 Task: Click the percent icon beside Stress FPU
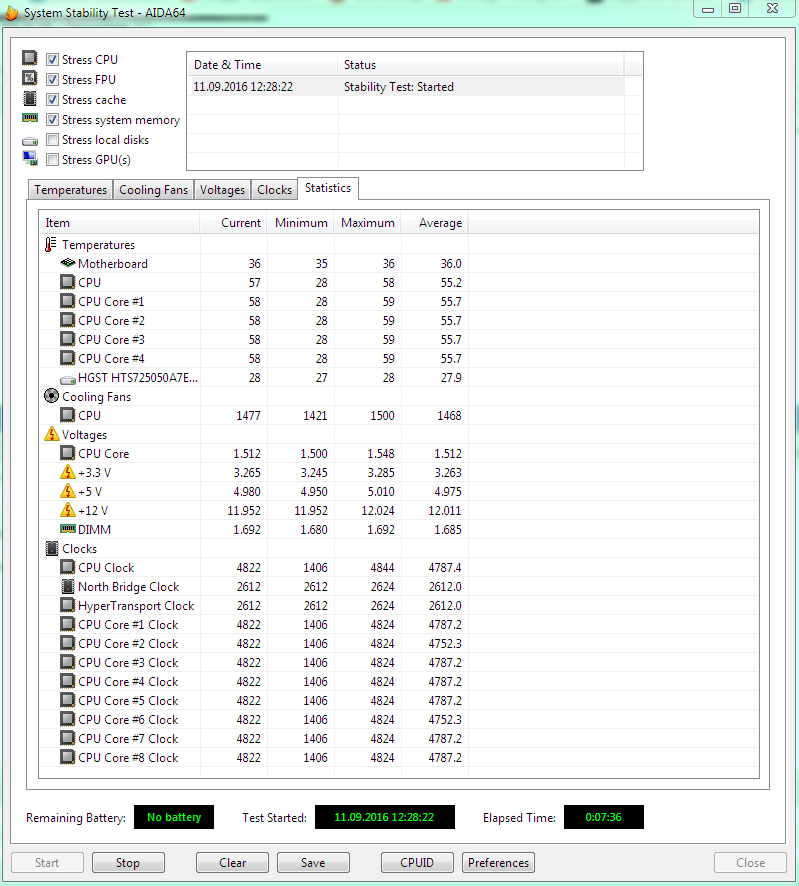click(30, 78)
